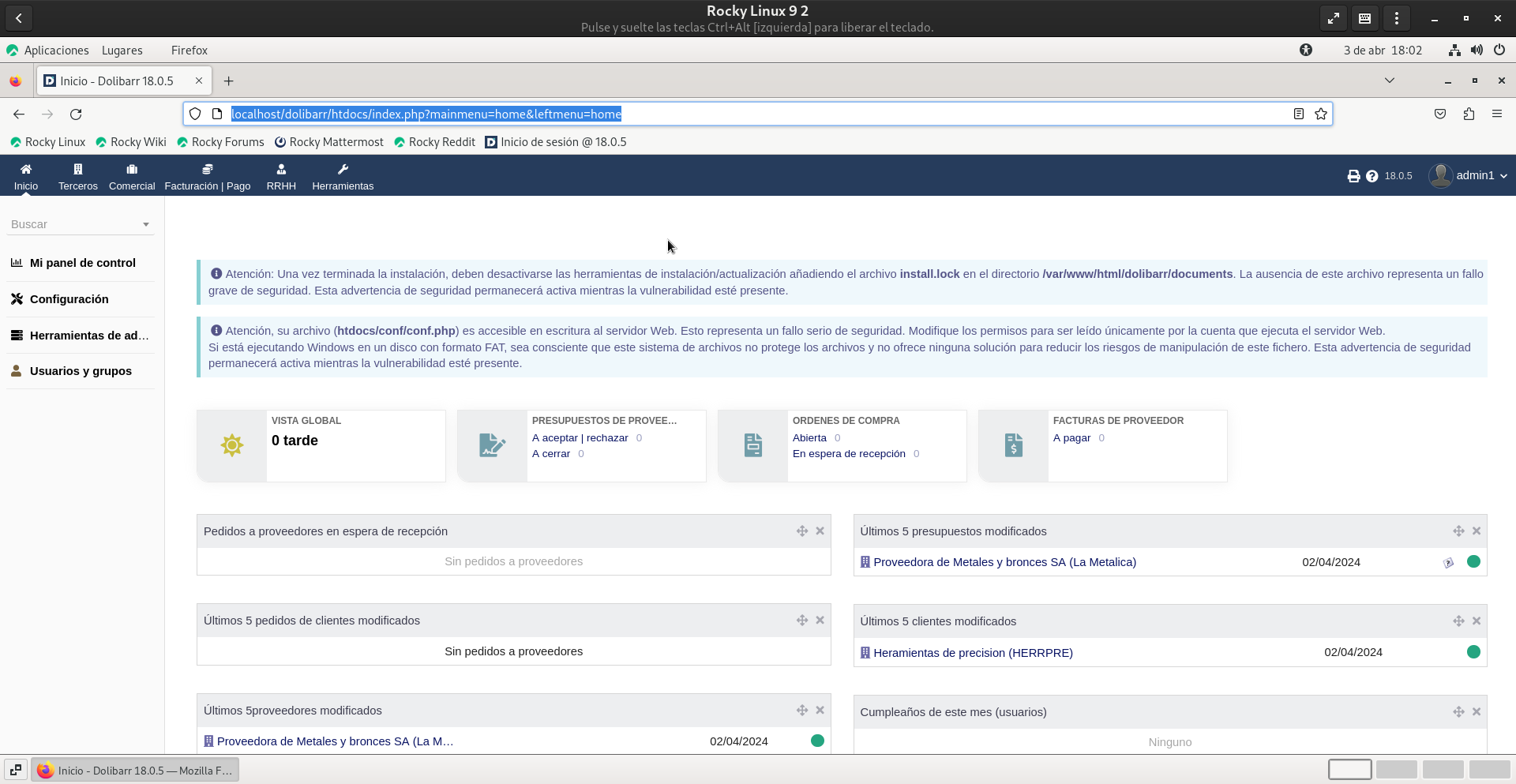Toggle reader view in the address bar

click(1298, 114)
